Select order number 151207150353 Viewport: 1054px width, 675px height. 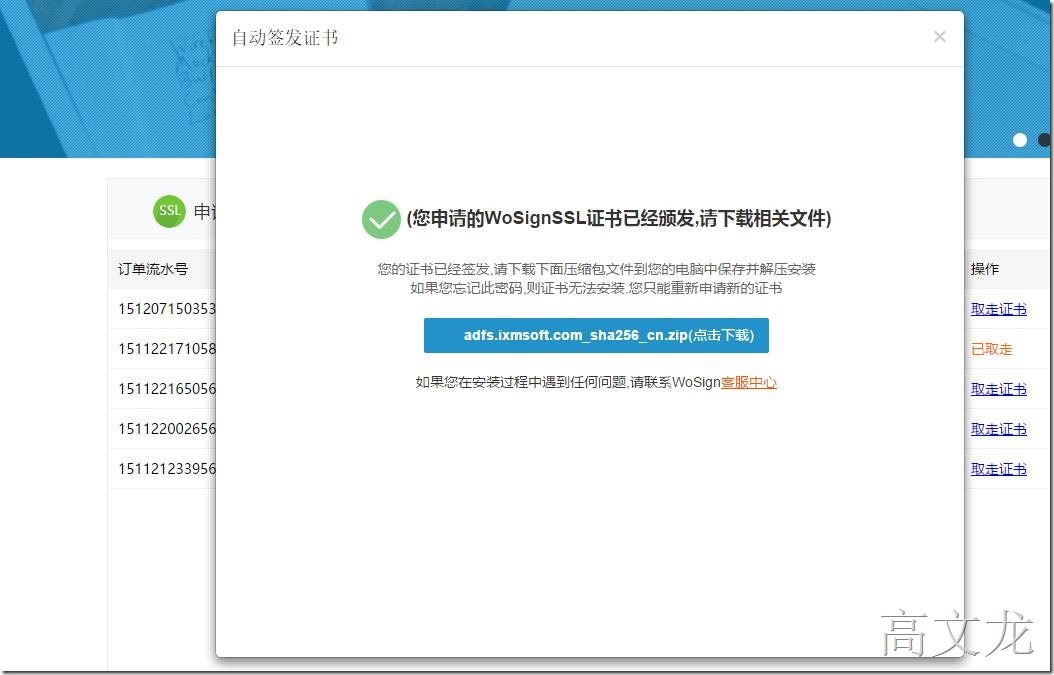(x=167, y=309)
